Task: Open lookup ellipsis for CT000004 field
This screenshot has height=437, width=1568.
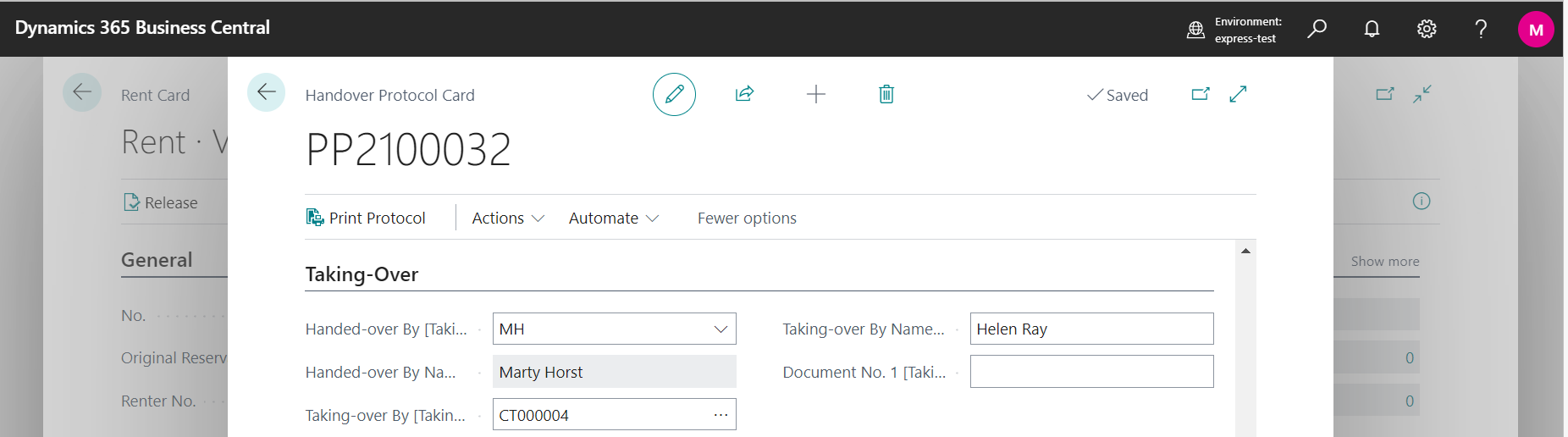Action: pos(721,415)
